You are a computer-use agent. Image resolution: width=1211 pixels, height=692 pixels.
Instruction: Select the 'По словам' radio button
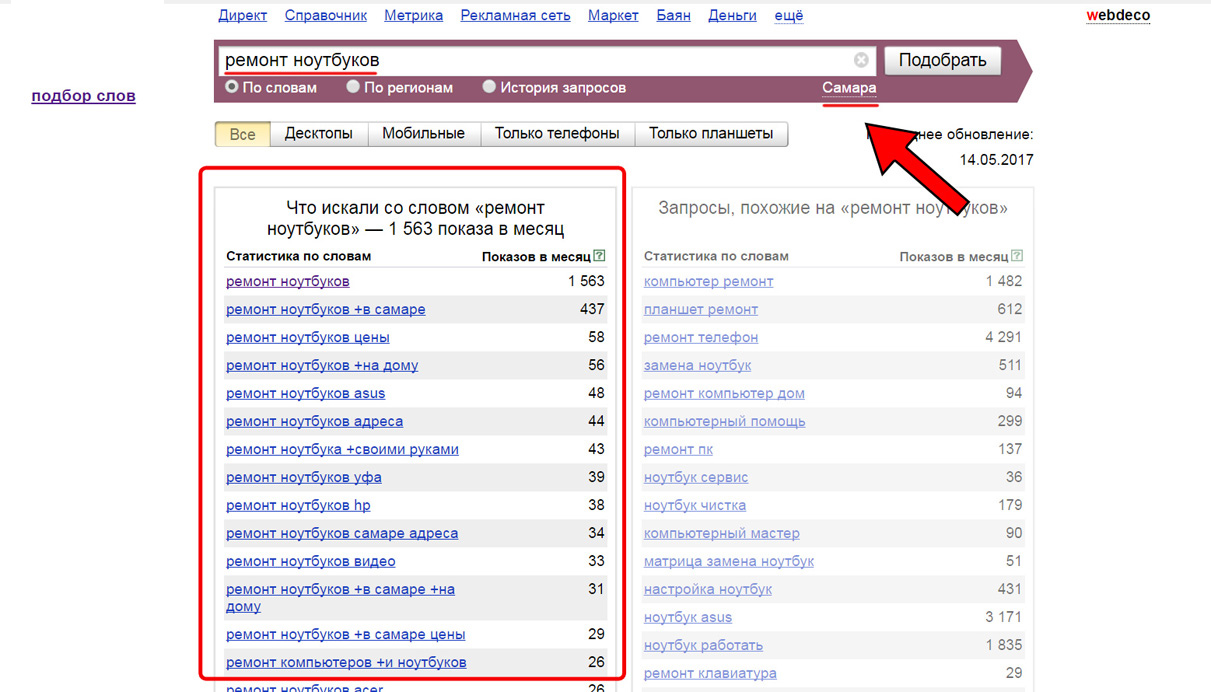tap(232, 87)
